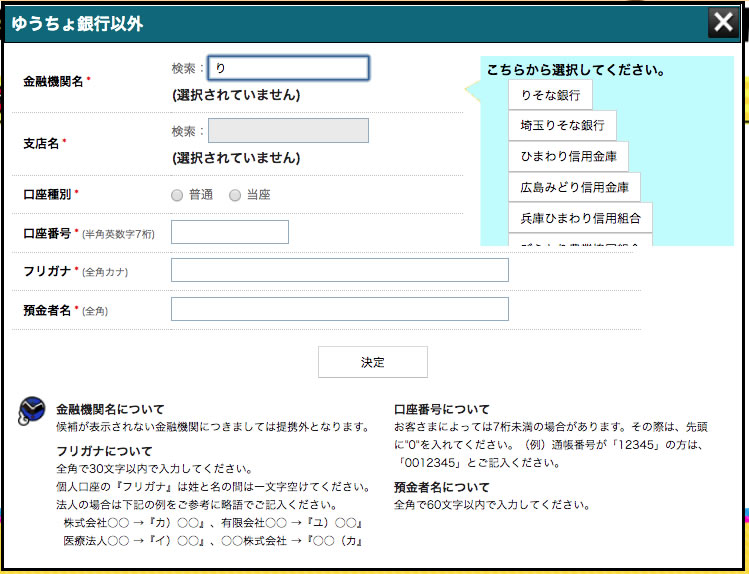Choose ひまわり信用金庫 from suggestions
The image size is (749, 574).
(x=568, y=157)
